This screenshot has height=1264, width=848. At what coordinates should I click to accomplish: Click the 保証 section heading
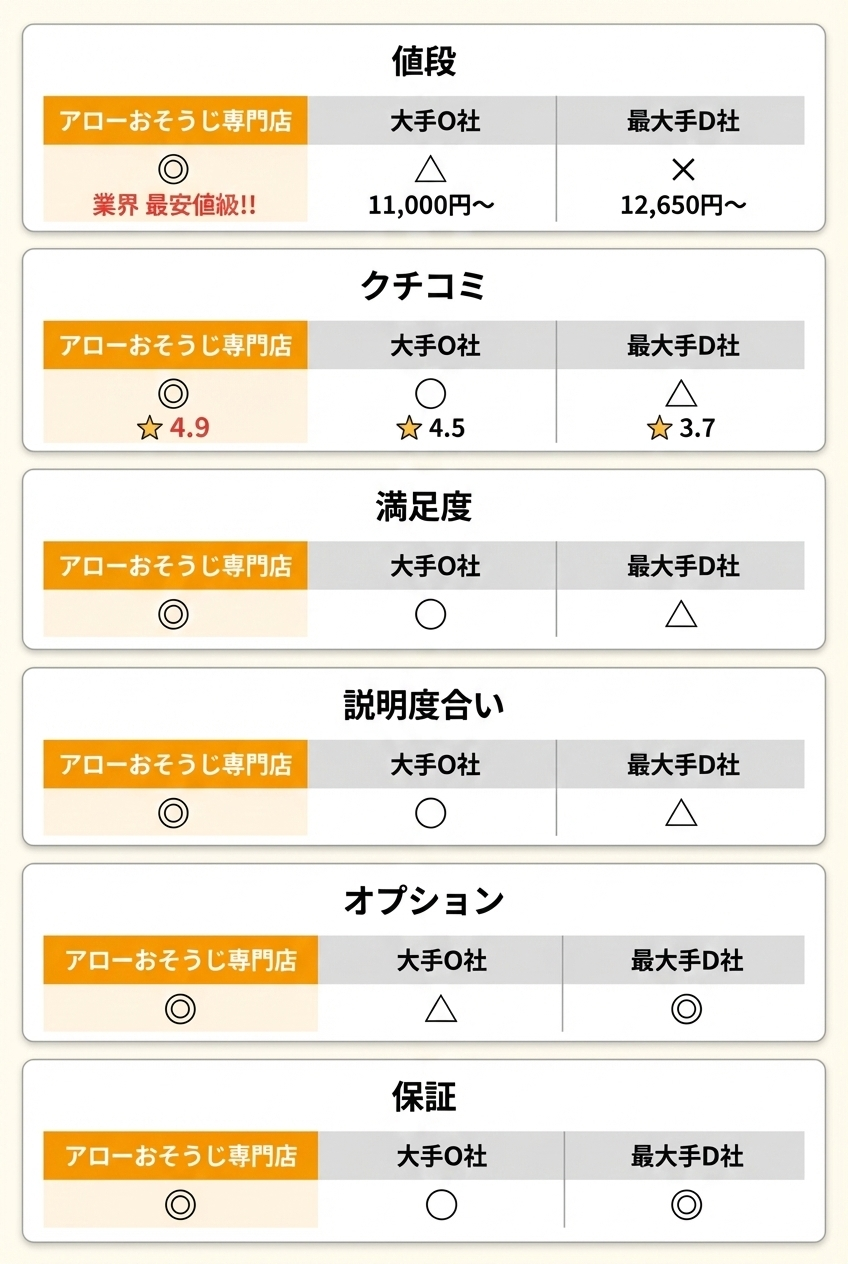[424, 1097]
